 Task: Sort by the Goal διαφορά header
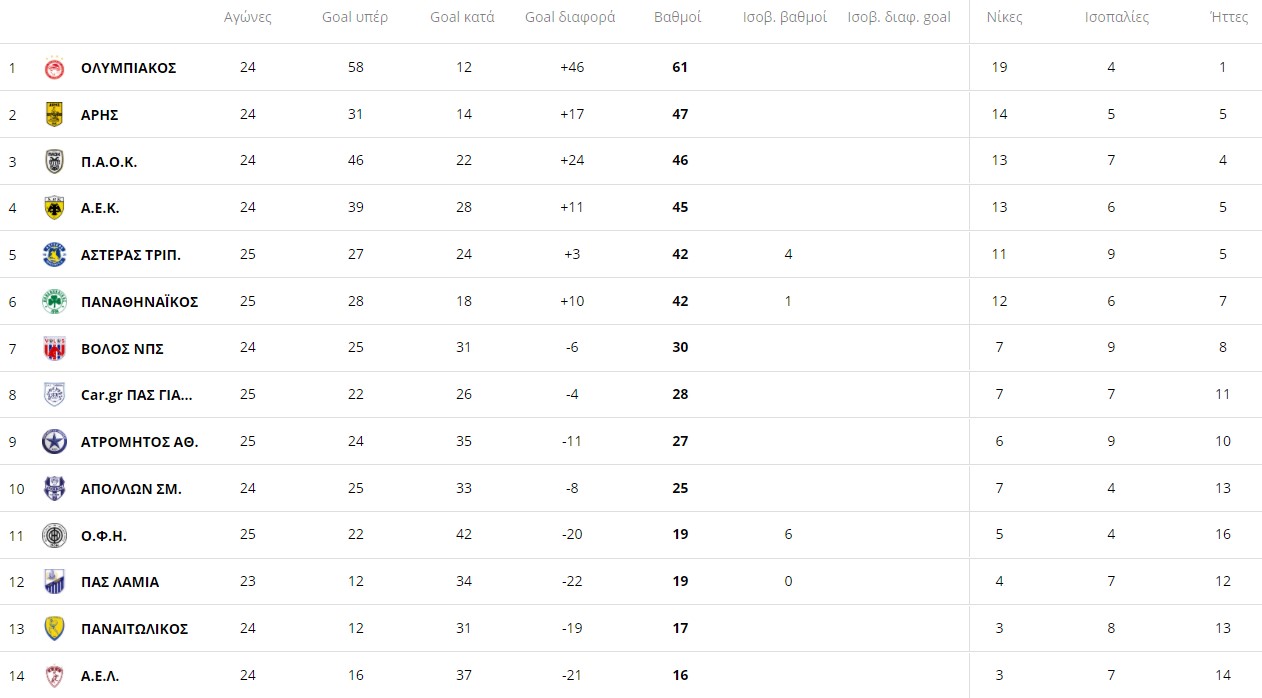coord(570,18)
